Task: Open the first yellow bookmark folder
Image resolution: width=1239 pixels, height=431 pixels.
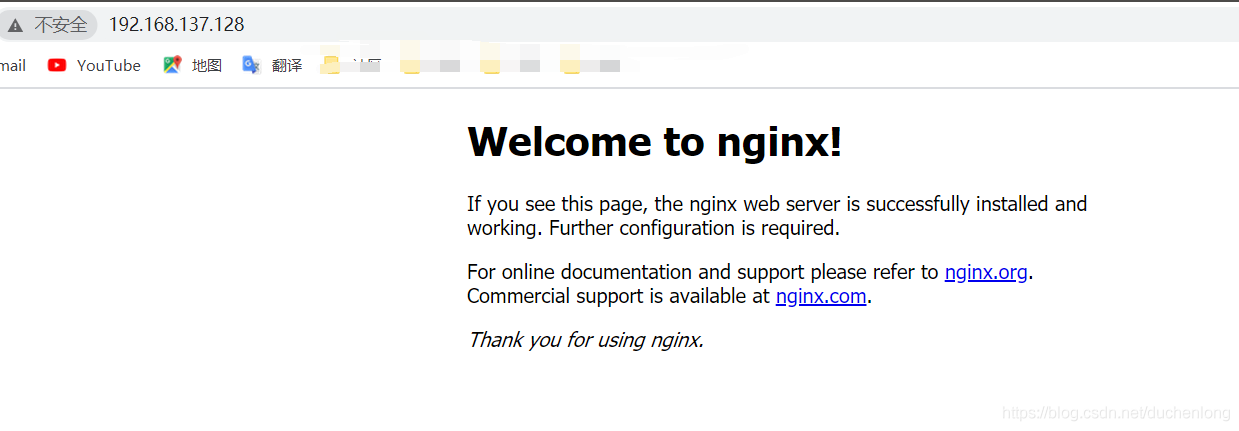Action: (330, 65)
